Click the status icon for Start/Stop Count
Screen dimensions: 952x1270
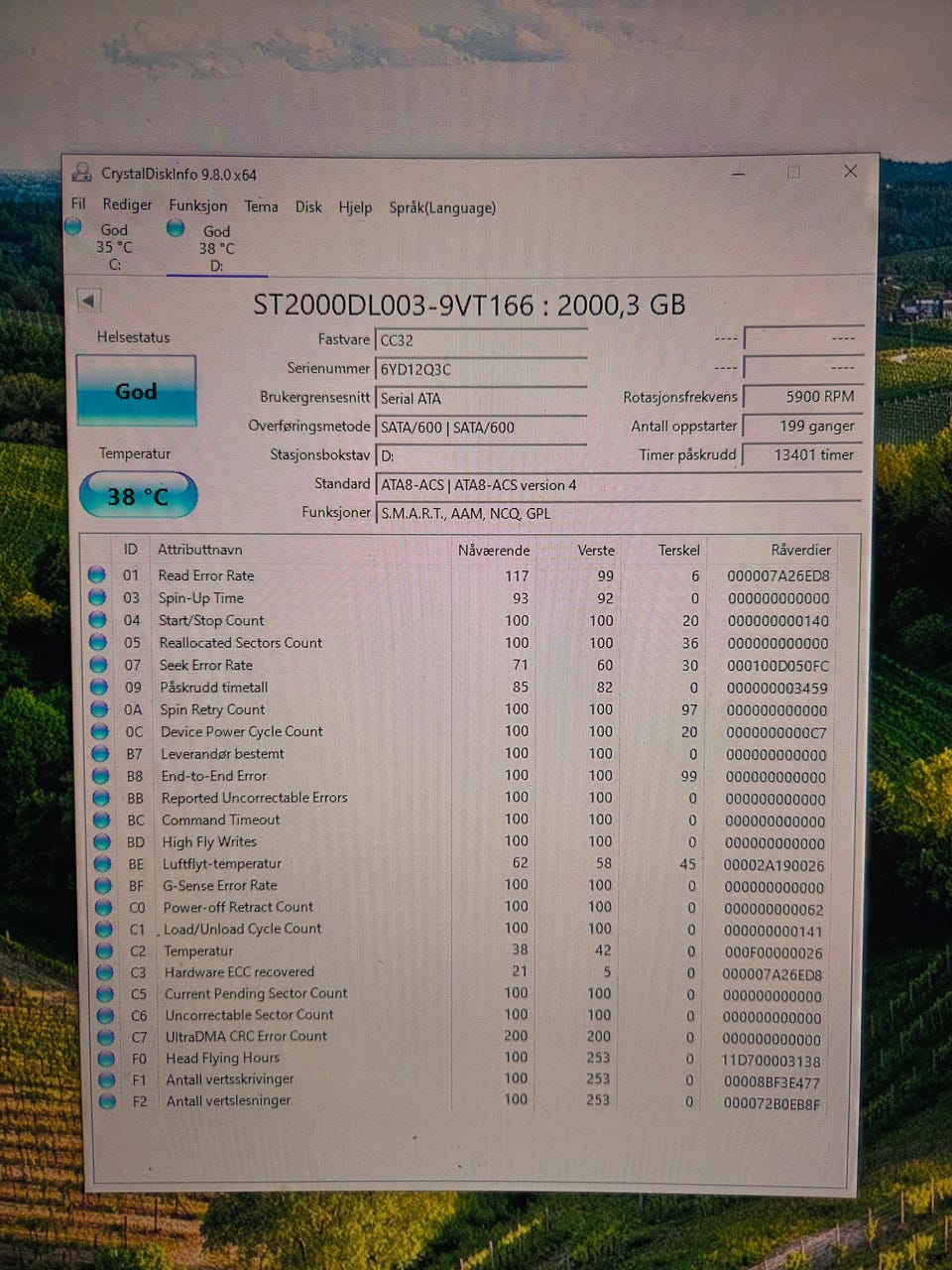coord(97,620)
